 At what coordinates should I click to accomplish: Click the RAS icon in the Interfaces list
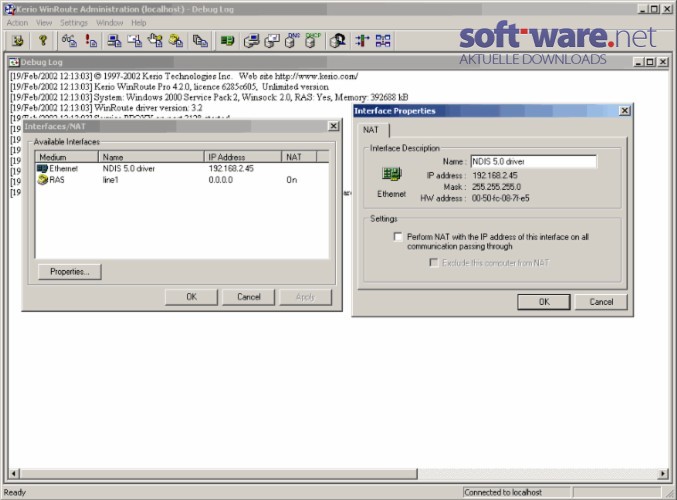[x=42, y=180]
